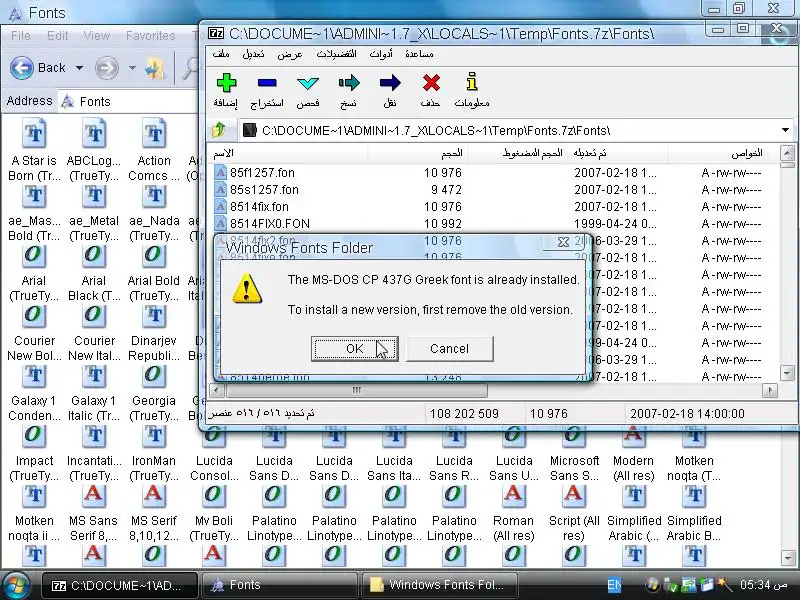Viewport: 800px width, 600px height.
Task: Open the View menu in Fonts window
Action: pyautogui.click(x=96, y=36)
